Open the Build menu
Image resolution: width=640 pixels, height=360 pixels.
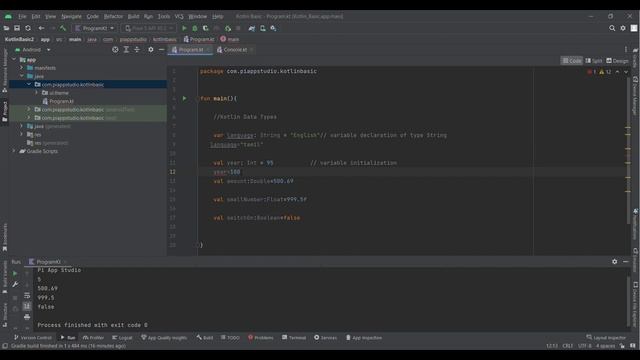pos(133,16)
